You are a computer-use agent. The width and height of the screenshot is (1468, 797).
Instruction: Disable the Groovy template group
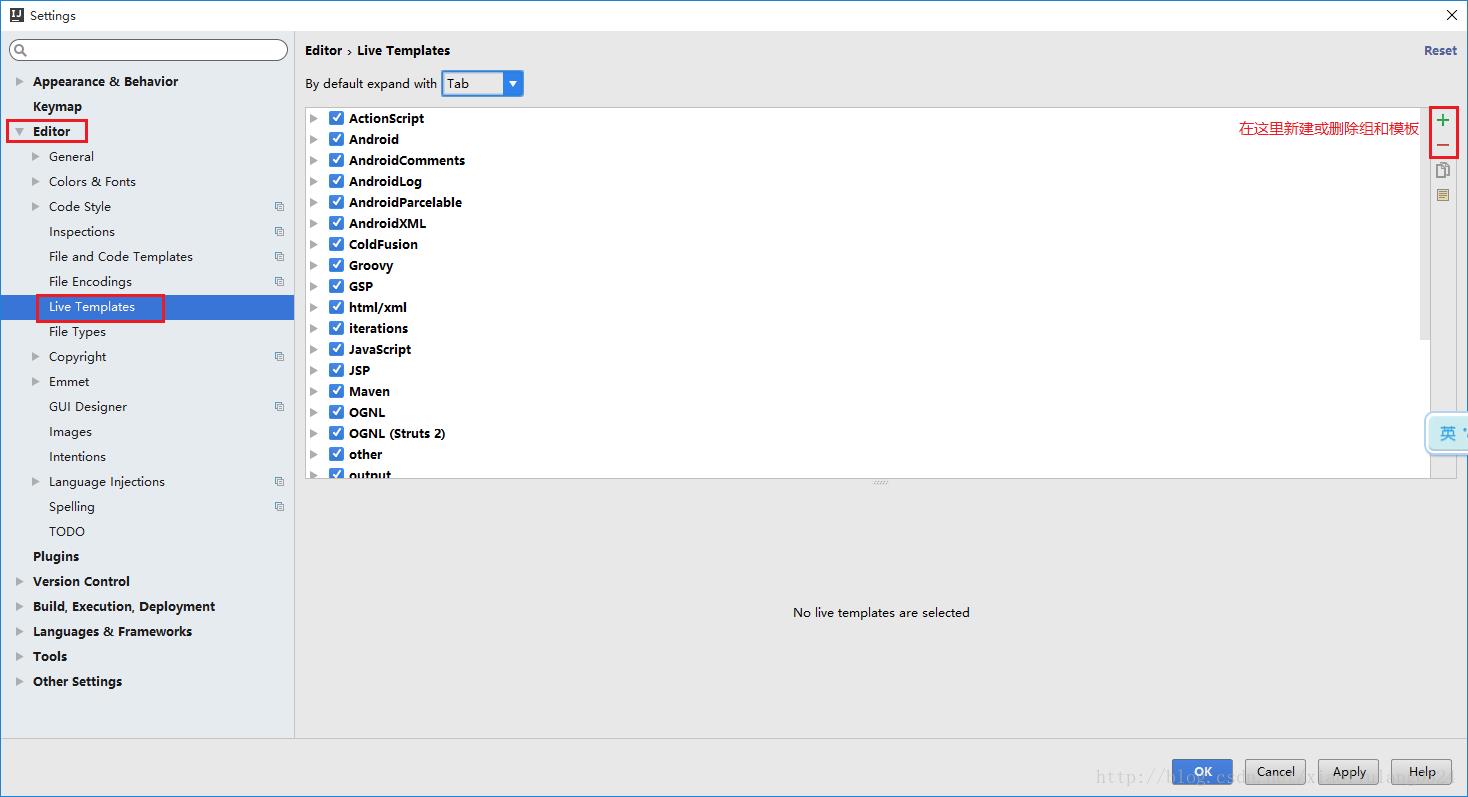tap(336, 265)
